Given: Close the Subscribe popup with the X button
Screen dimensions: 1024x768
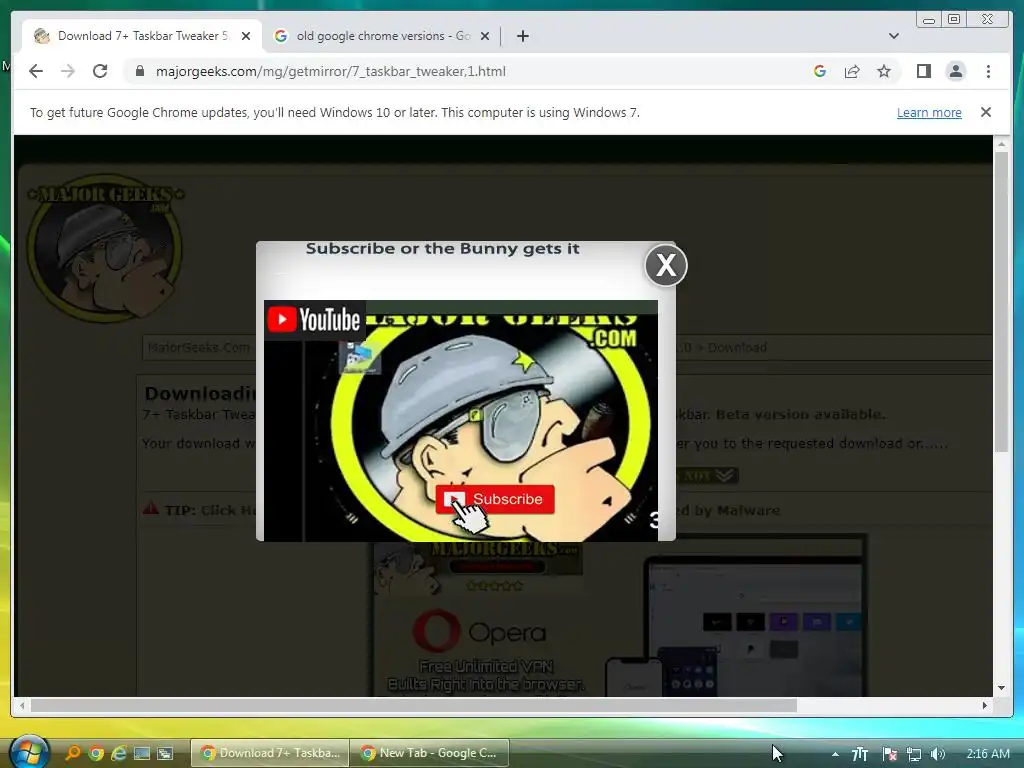Looking at the screenshot, I should click(x=665, y=265).
